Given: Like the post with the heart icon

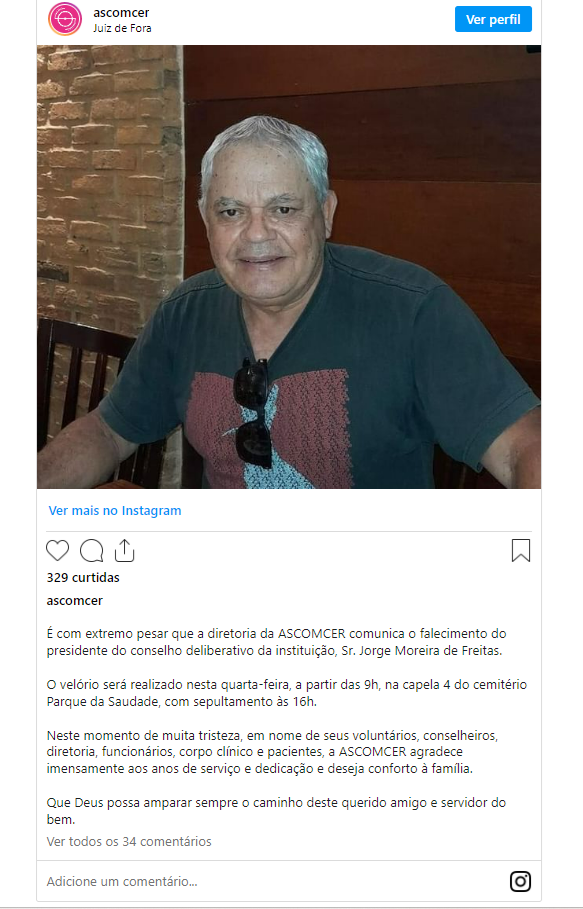Looking at the screenshot, I should [57, 550].
